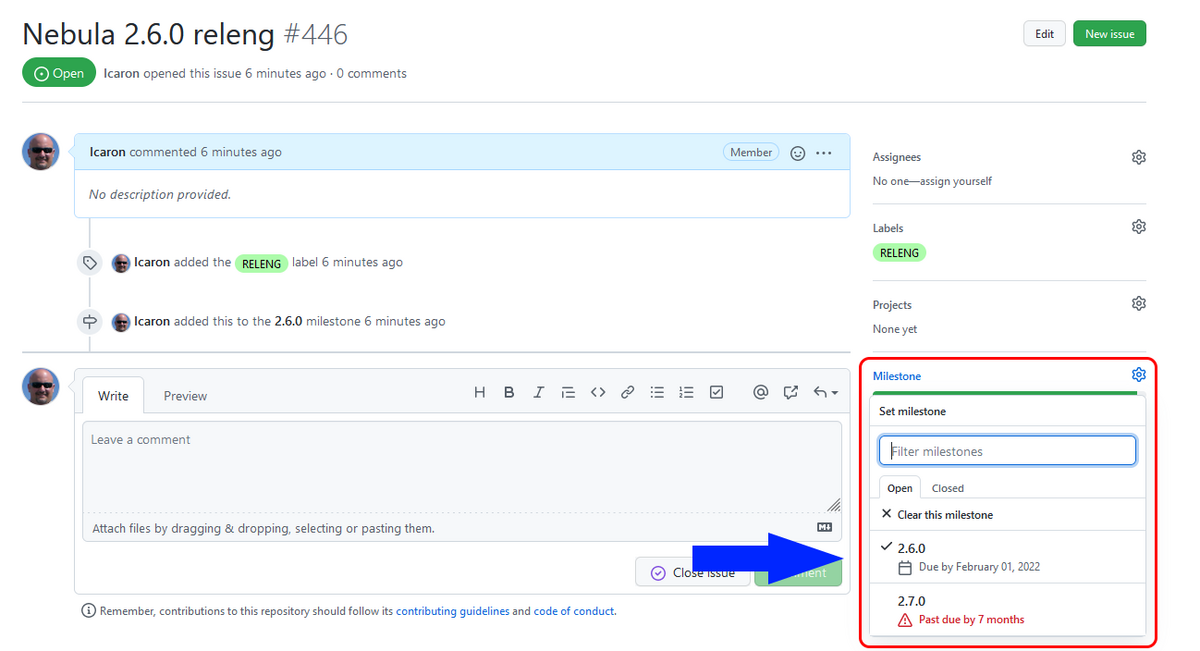Click the Close issue button

pyautogui.click(x=692, y=572)
